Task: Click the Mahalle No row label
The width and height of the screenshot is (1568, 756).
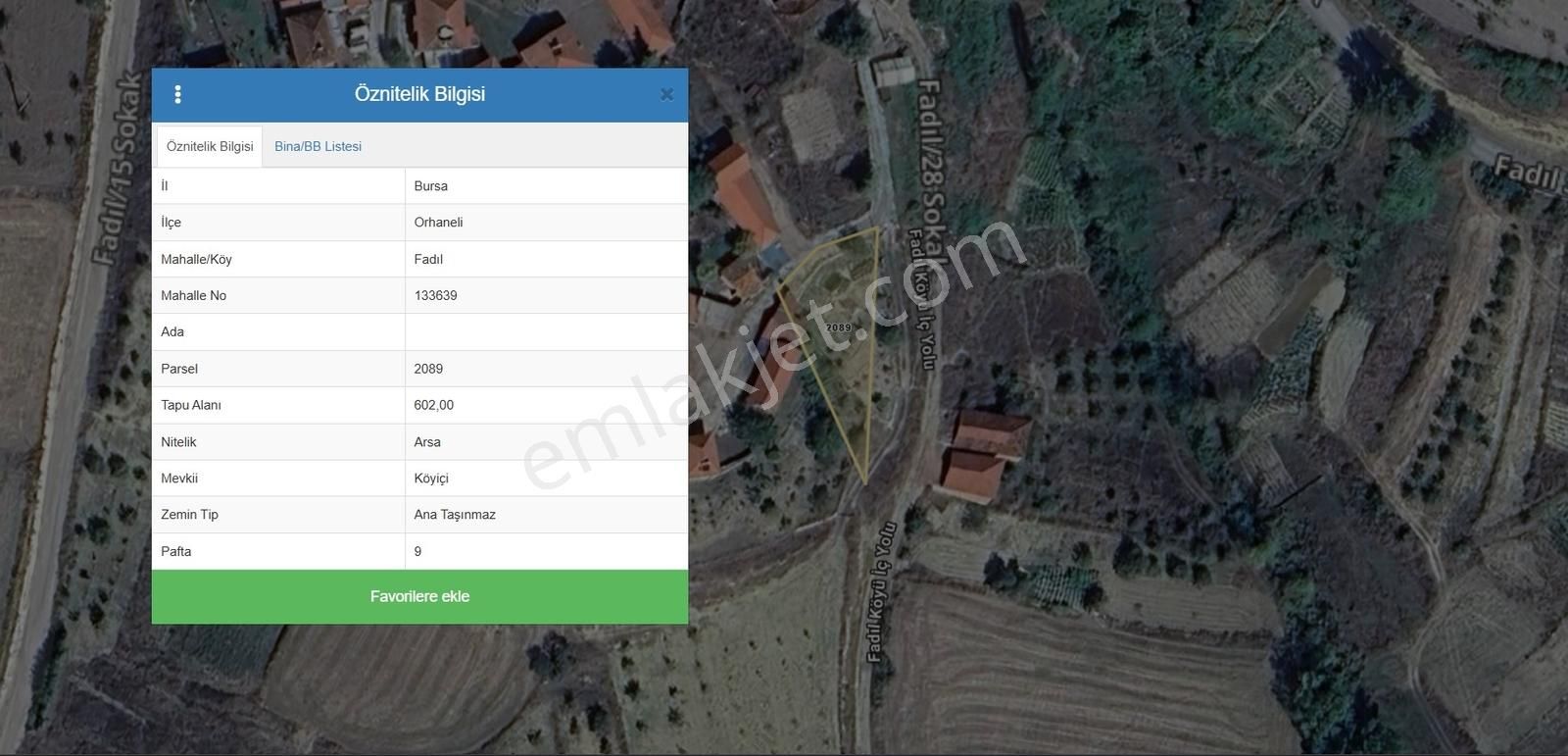Action: (193, 295)
